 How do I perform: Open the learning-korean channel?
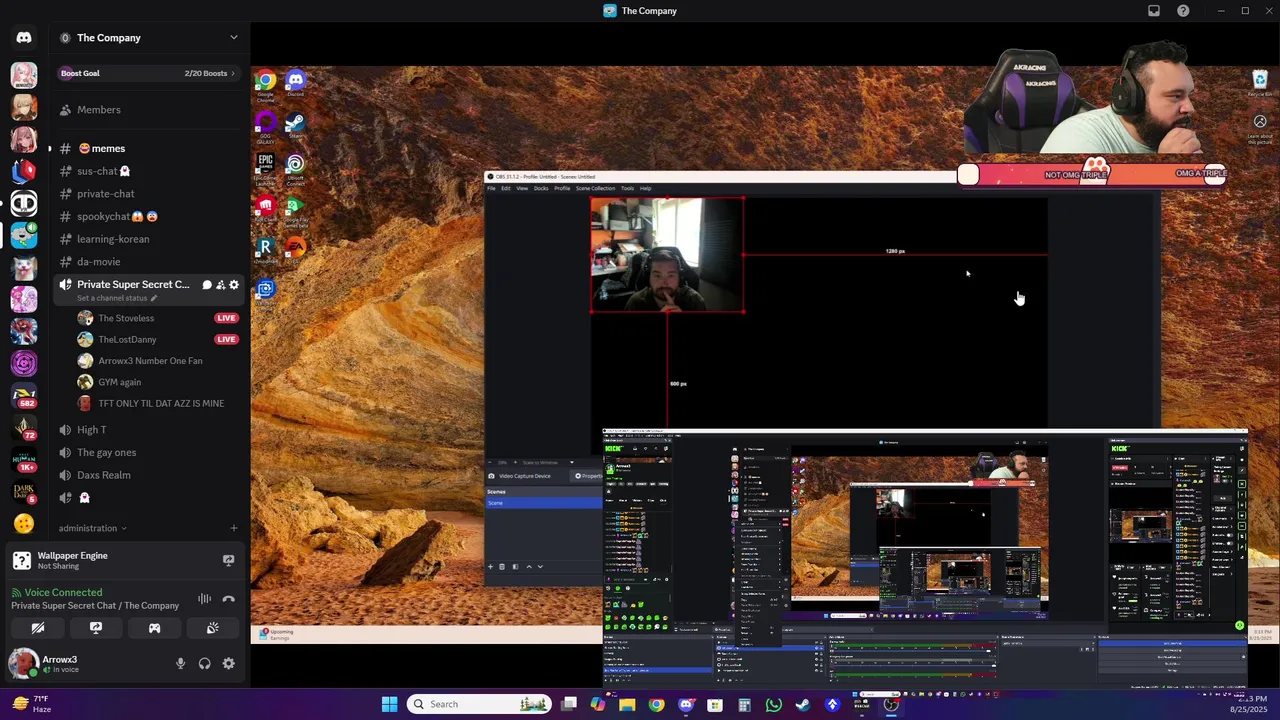[x=148, y=239]
